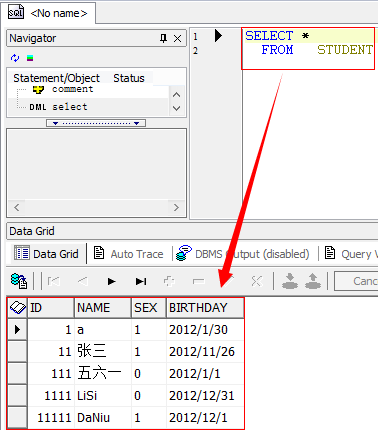Select name cell '五六一'

pos(103,373)
